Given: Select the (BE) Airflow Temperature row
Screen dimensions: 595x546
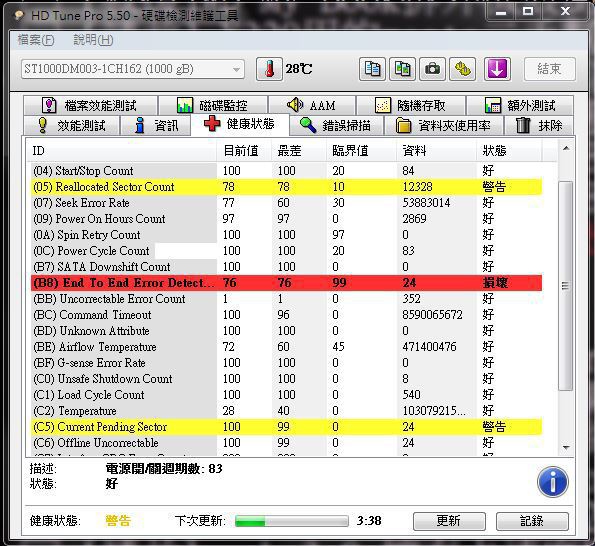Looking at the screenshot, I should click(x=286, y=347).
